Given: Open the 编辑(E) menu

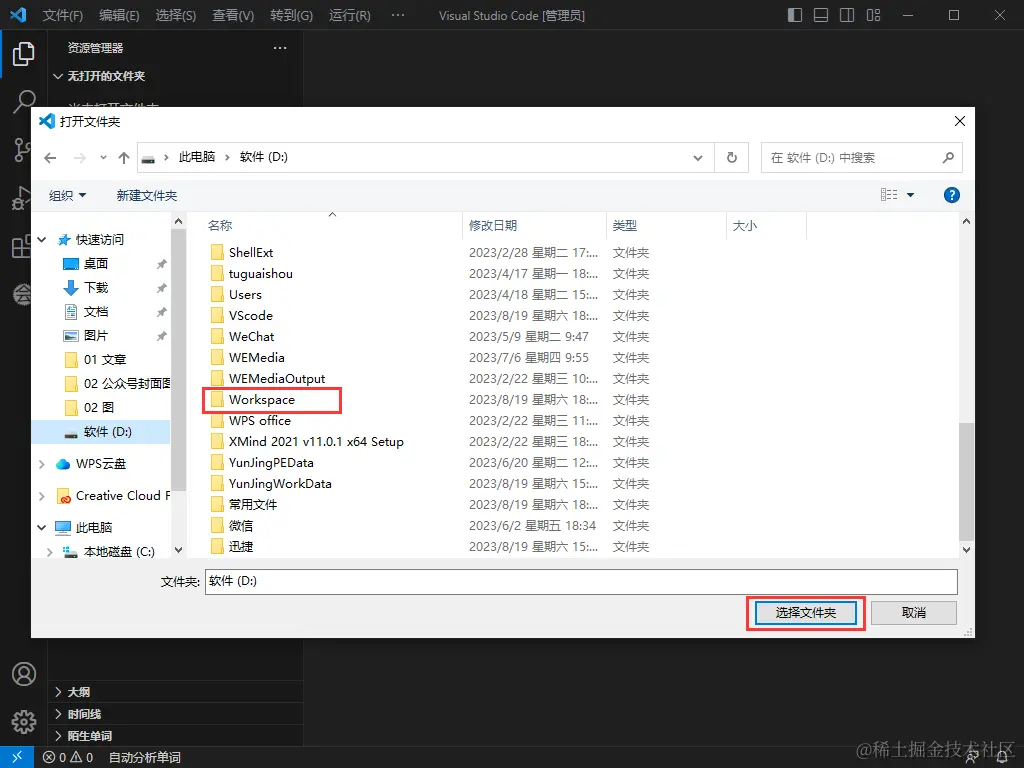Looking at the screenshot, I should (x=119, y=15).
